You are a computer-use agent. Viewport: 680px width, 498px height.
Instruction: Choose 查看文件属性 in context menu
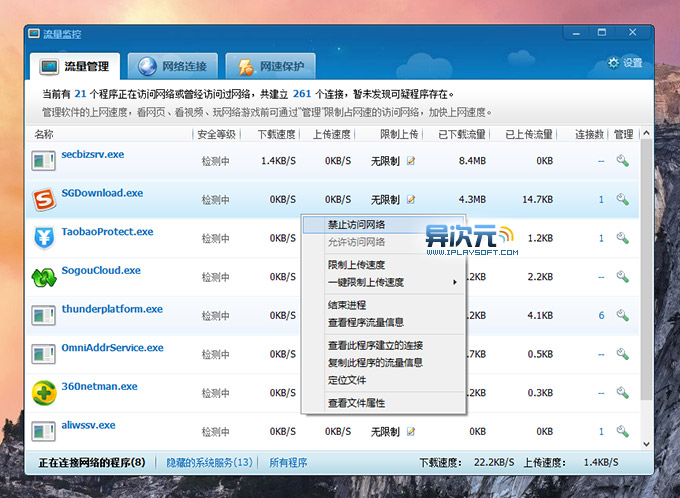[383, 403]
